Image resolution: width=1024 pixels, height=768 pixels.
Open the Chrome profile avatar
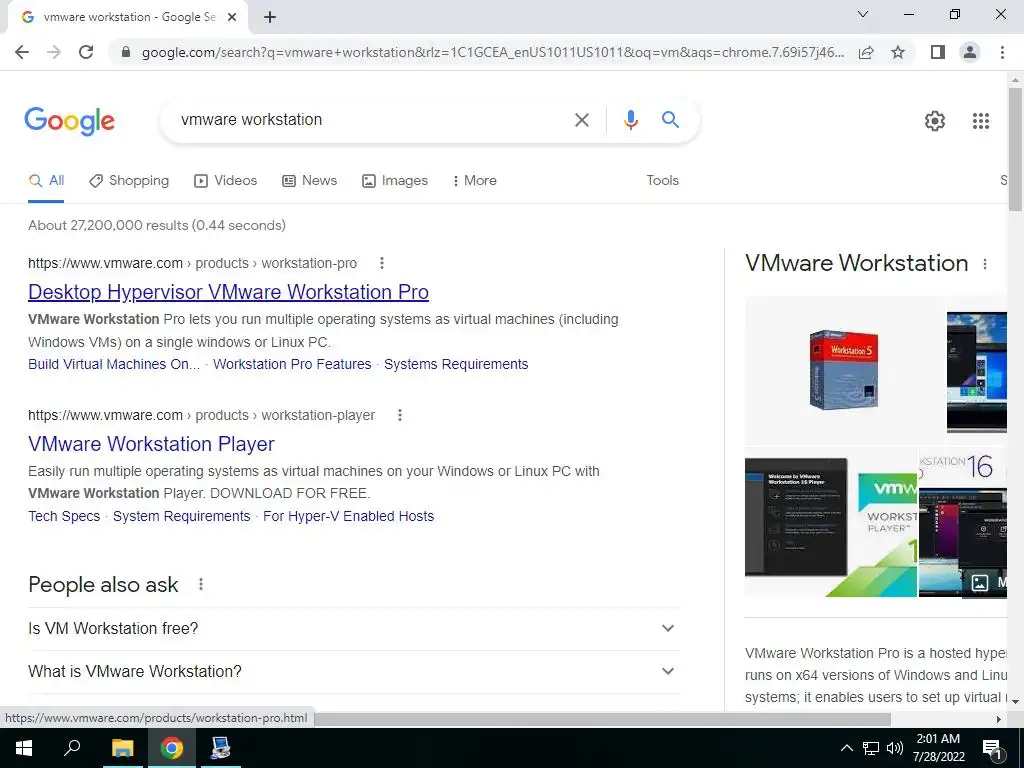pos(970,52)
